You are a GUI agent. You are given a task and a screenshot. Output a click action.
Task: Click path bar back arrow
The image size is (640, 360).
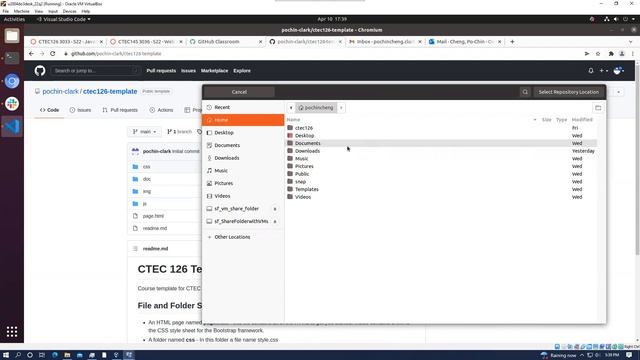pyautogui.click(x=291, y=108)
